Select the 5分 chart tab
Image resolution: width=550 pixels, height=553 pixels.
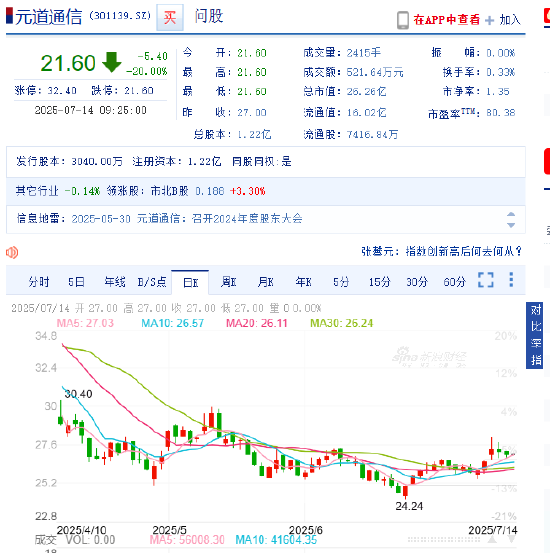coord(341,282)
